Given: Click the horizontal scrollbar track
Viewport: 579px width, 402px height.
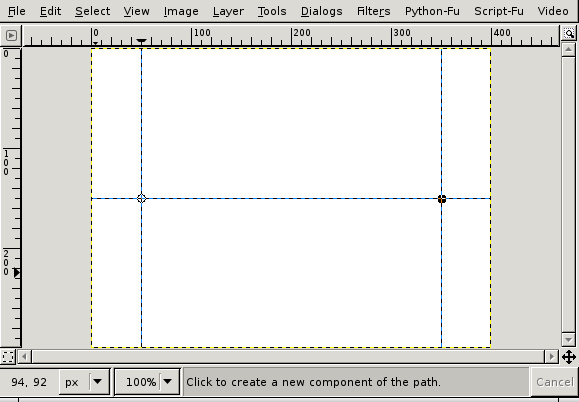Looking at the screenshot, I should point(288,357).
